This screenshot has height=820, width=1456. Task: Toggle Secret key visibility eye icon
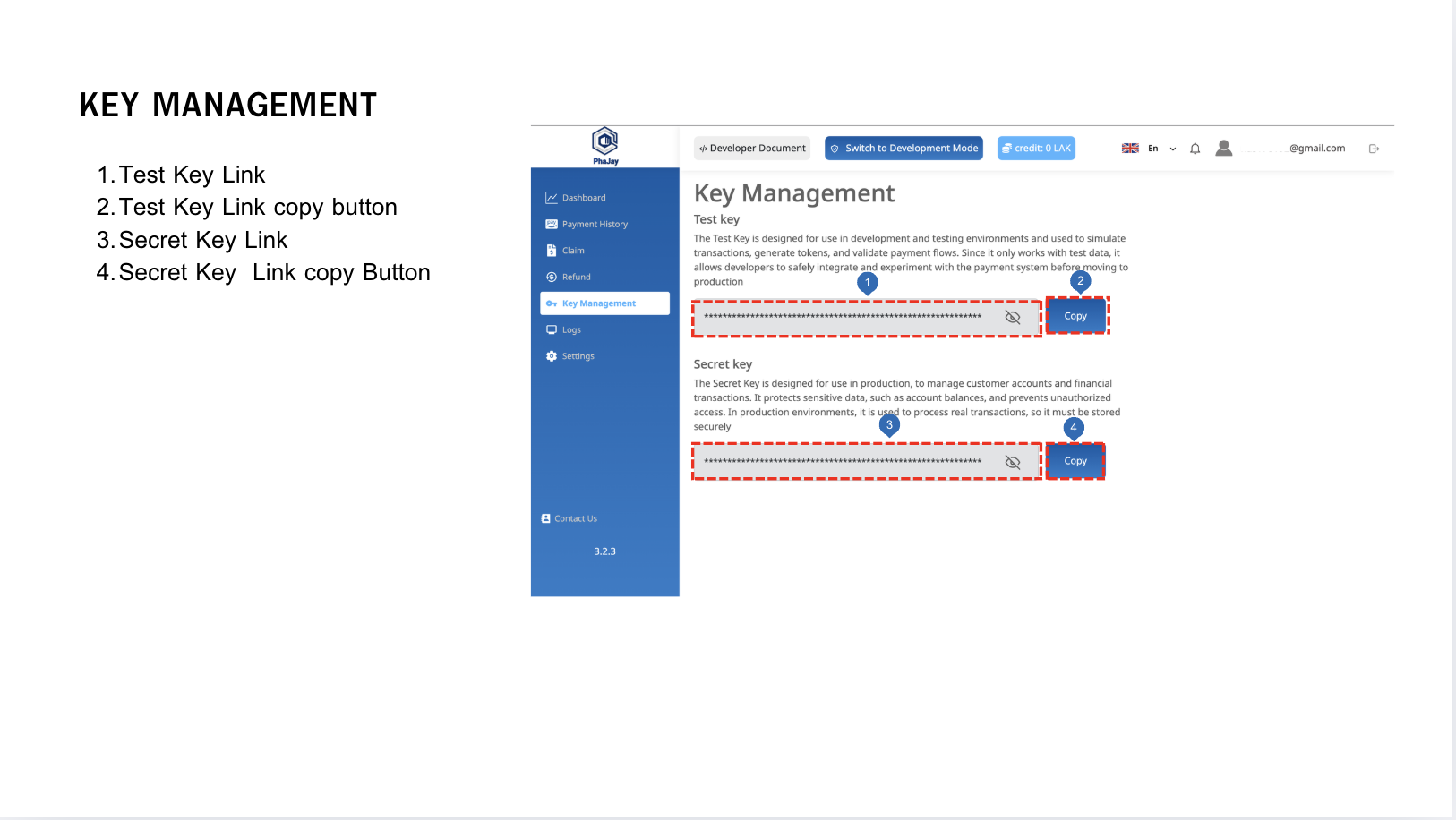pos(1013,463)
